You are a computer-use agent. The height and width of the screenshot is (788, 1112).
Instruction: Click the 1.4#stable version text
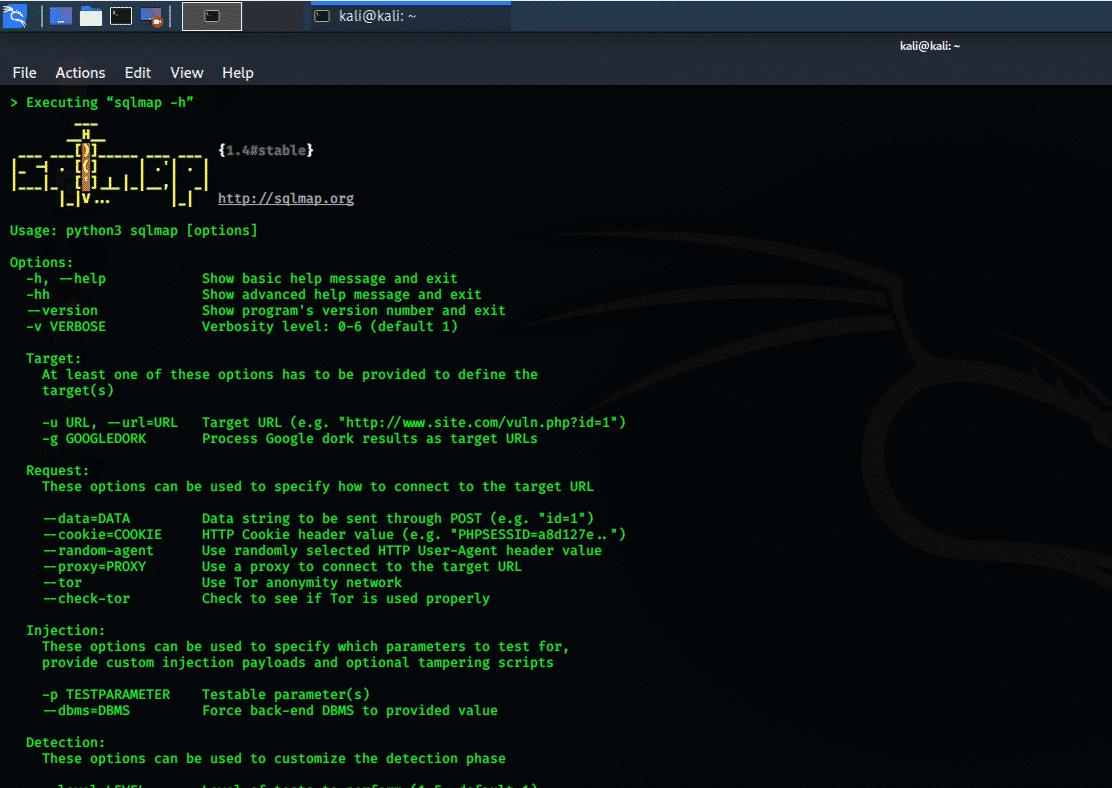266,151
